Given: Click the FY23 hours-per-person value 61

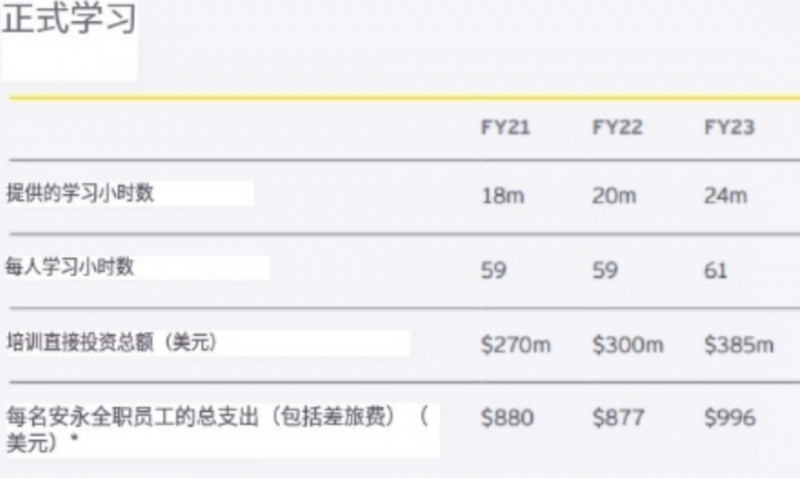Looking at the screenshot, I should pyautogui.click(x=716, y=271).
